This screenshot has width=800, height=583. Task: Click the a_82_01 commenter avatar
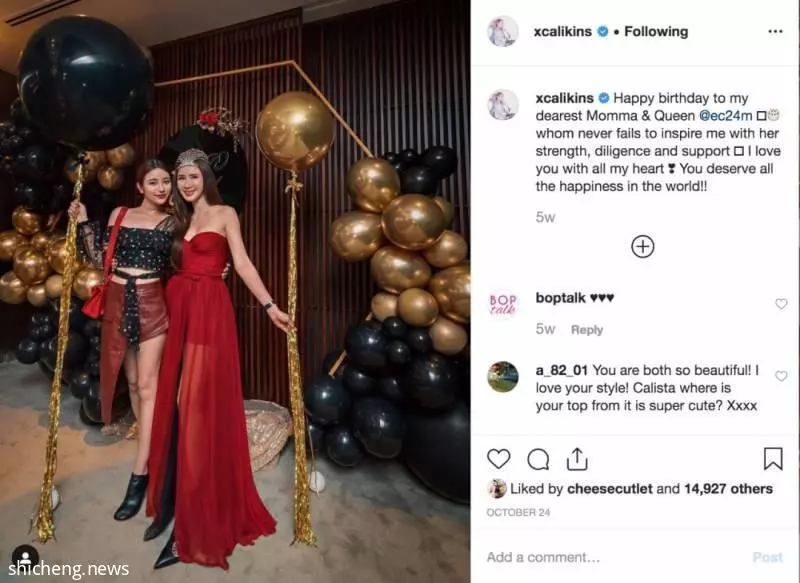(x=503, y=377)
